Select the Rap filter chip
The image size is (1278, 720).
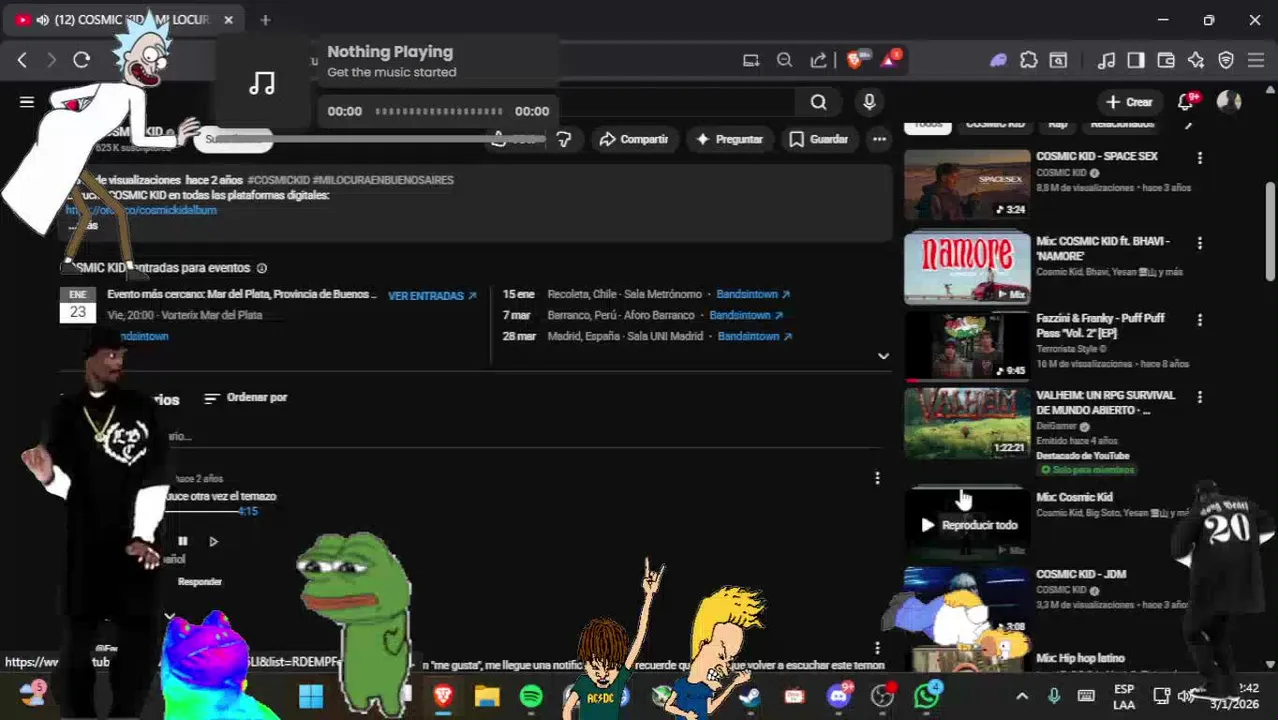pos(1058,124)
